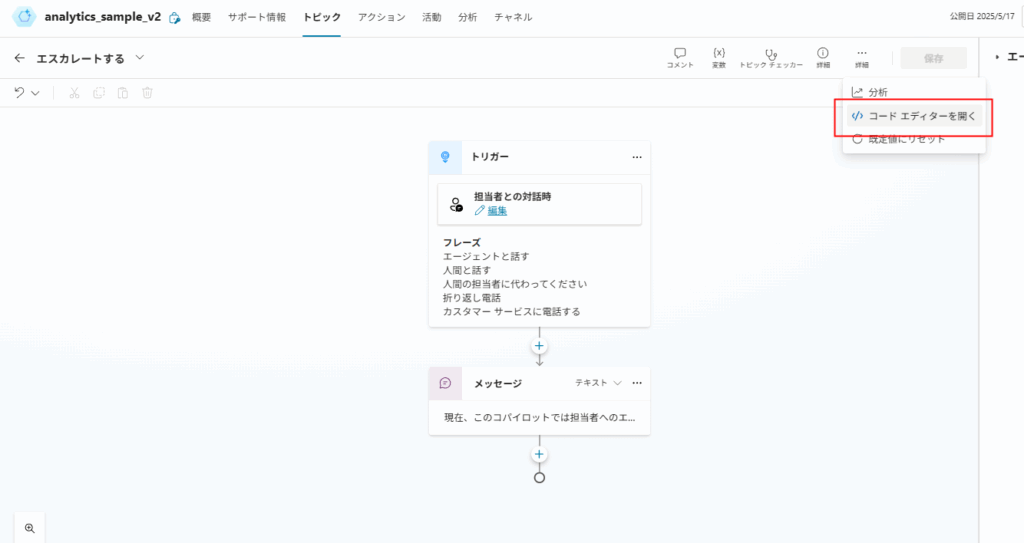
Task: Switch to the アクション tab
Action: tap(381, 18)
